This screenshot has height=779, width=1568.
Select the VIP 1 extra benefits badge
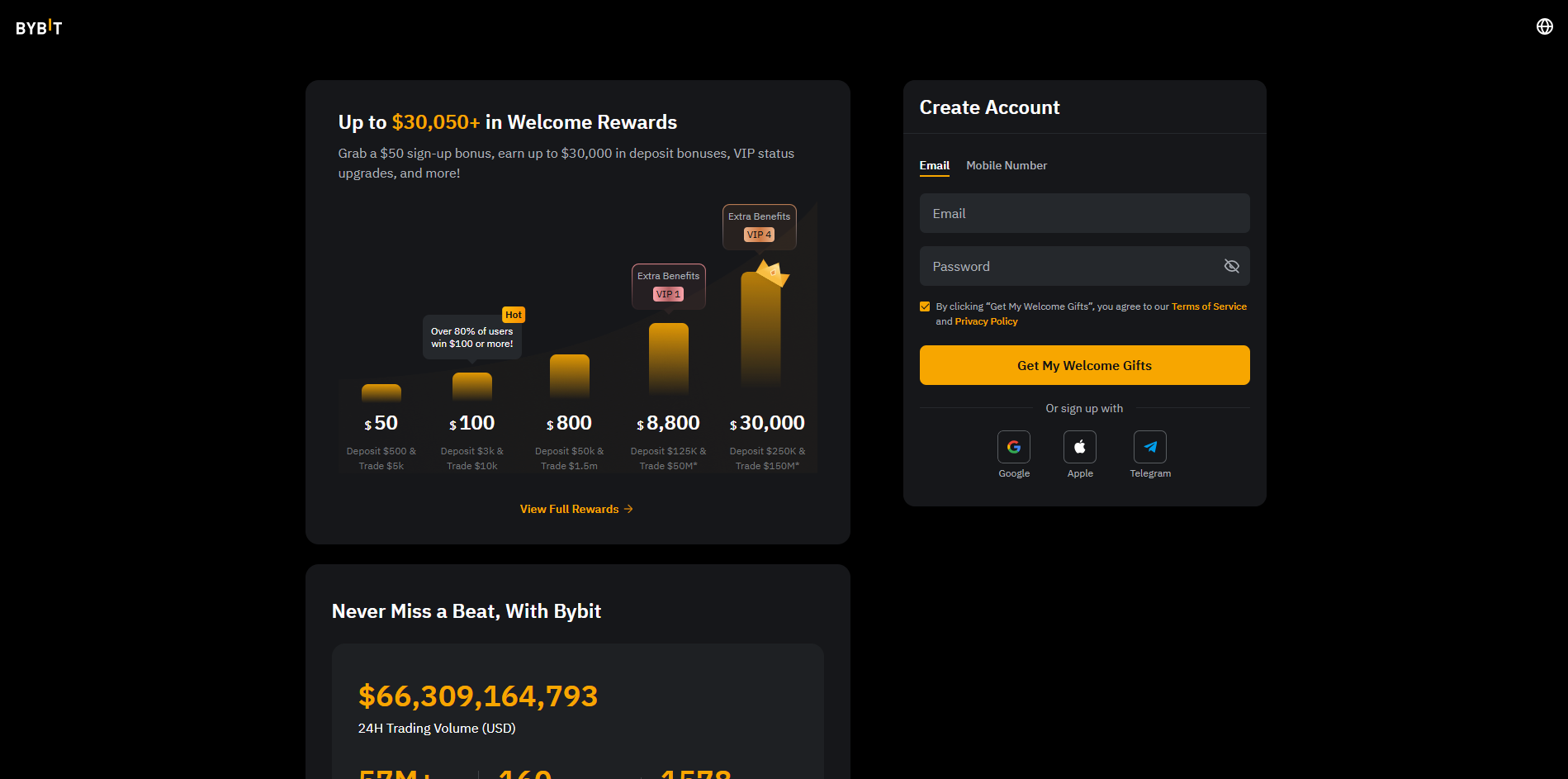coord(668,294)
